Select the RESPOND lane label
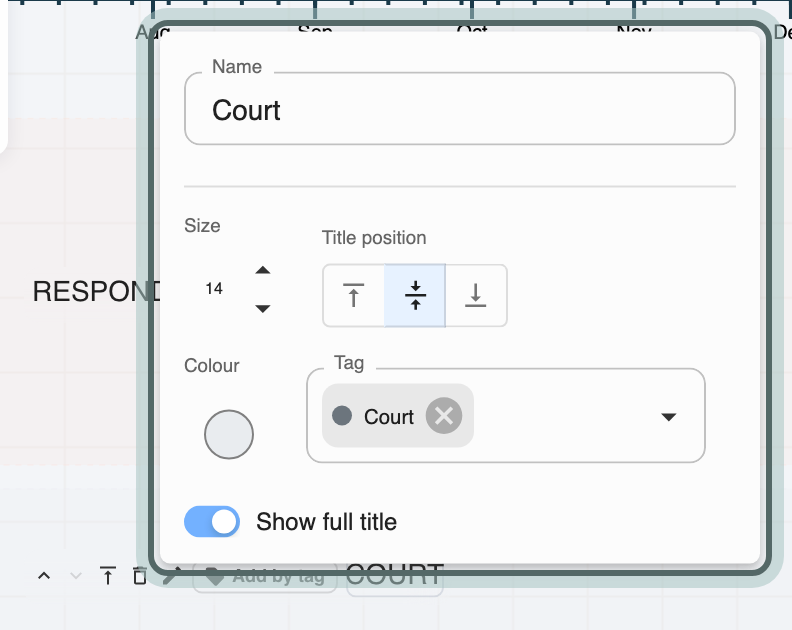Screen dimensions: 792x630 (96, 292)
